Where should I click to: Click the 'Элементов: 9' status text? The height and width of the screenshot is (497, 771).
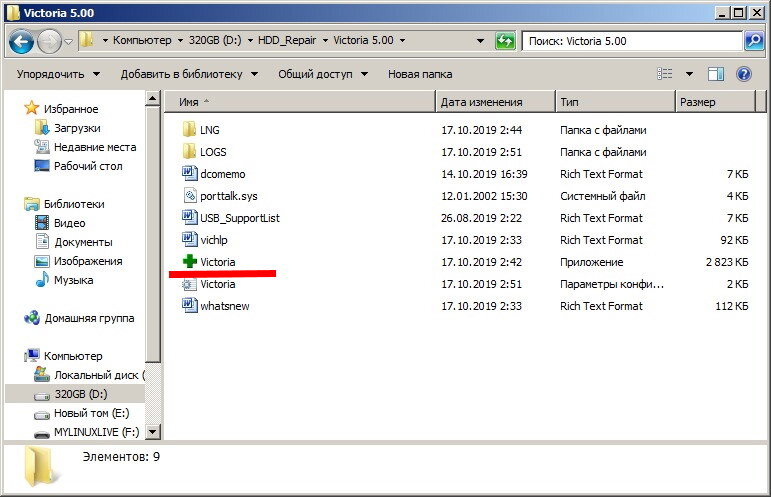coord(121,457)
